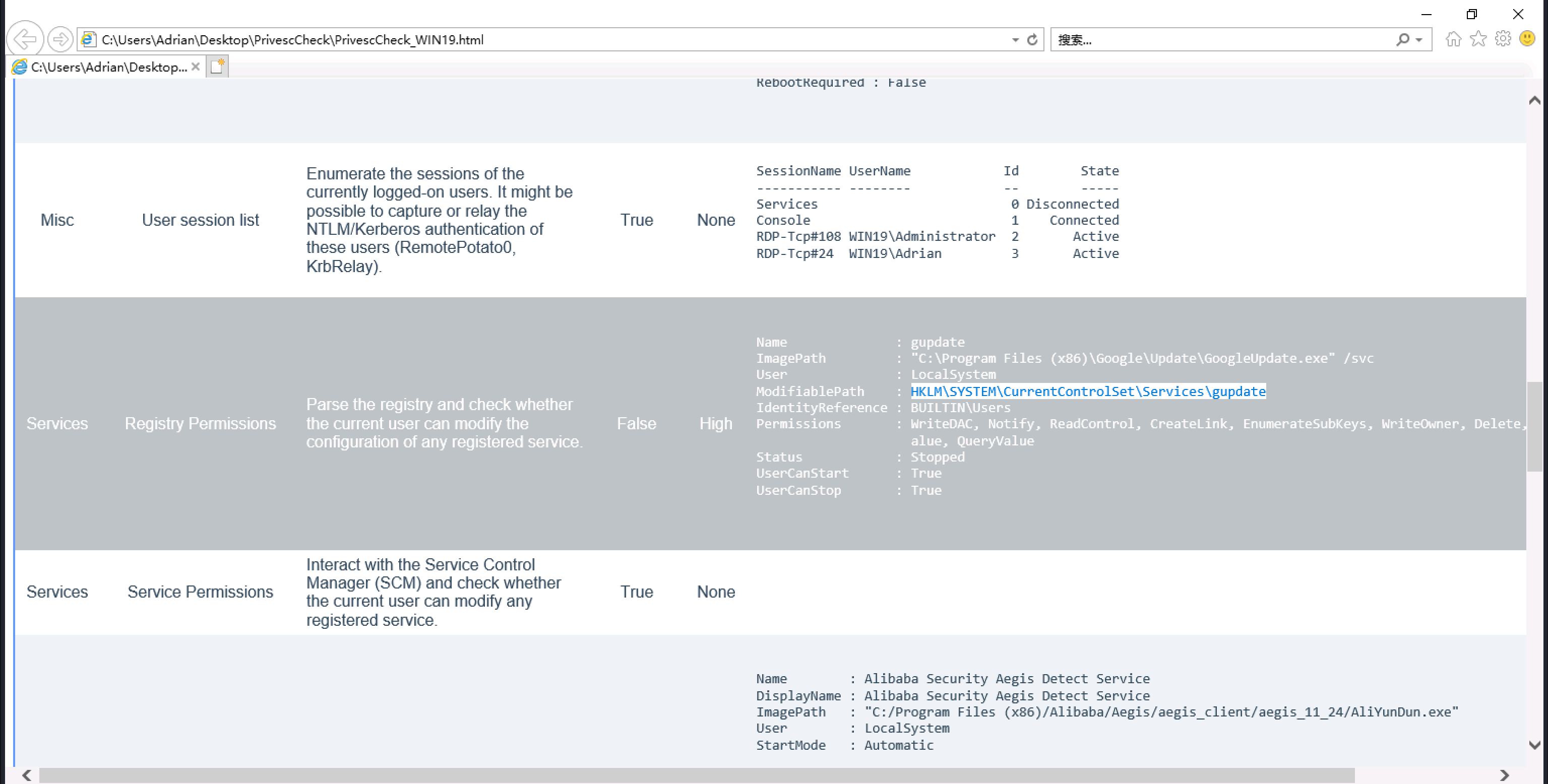Open the address bar autocomplete dropdown
This screenshot has width=1548, height=784.
1015,40
